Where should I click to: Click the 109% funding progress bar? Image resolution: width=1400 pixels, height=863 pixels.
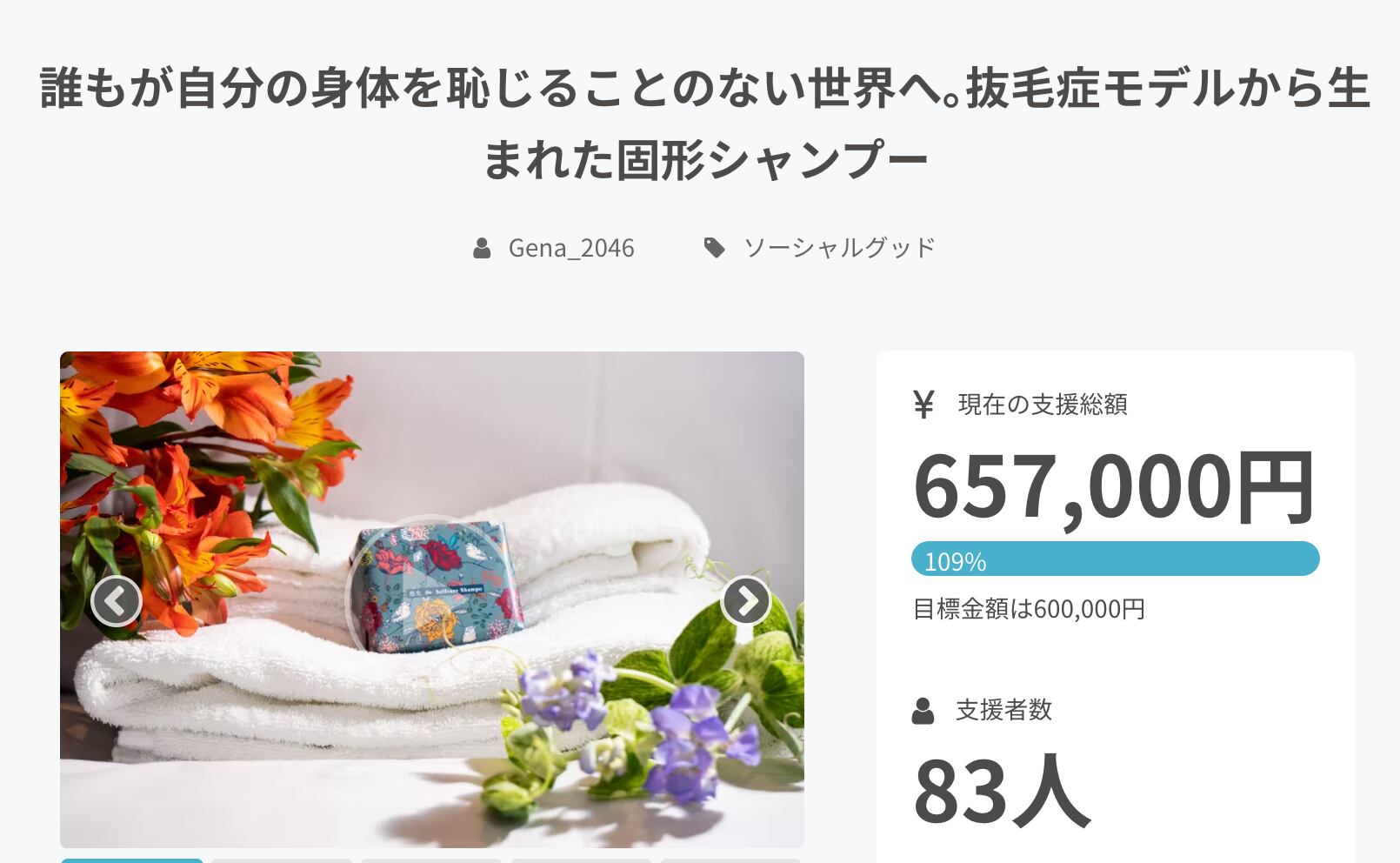(1116, 559)
